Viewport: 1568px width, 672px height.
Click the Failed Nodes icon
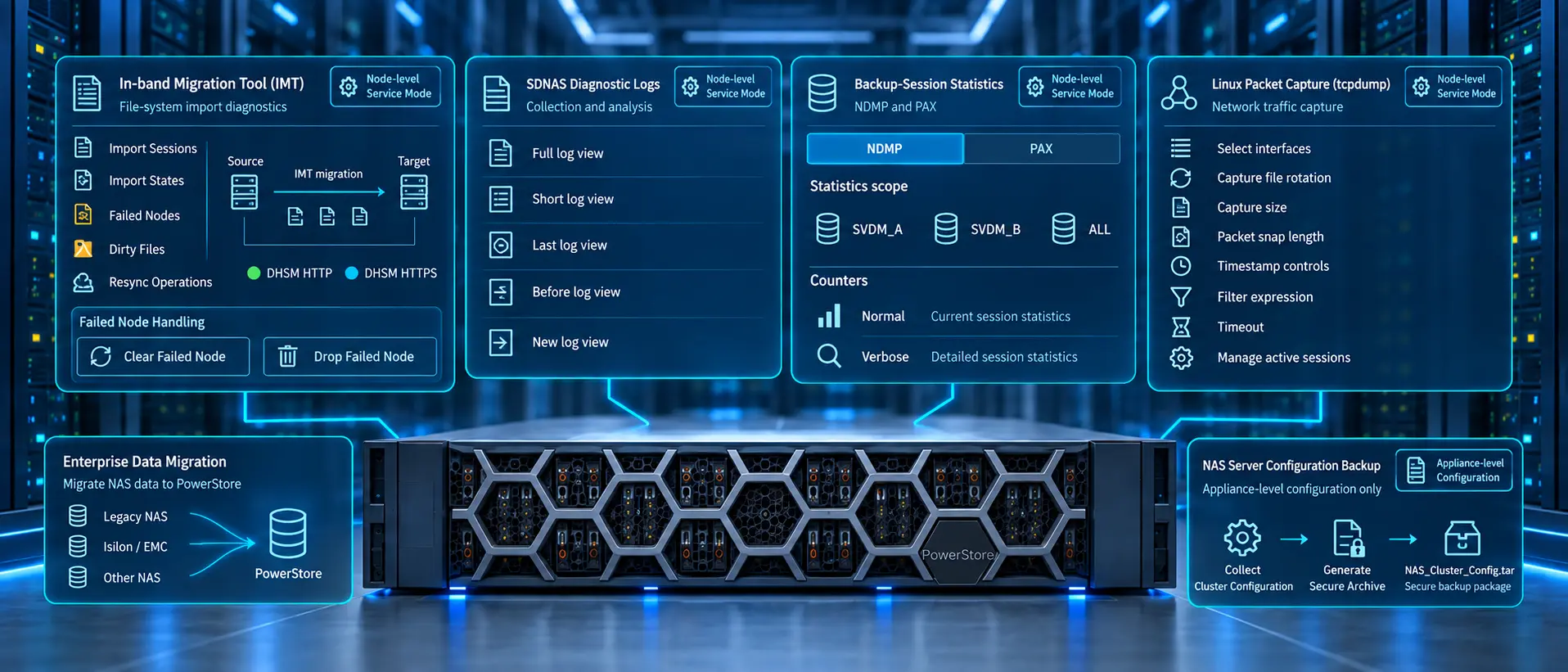click(x=83, y=214)
